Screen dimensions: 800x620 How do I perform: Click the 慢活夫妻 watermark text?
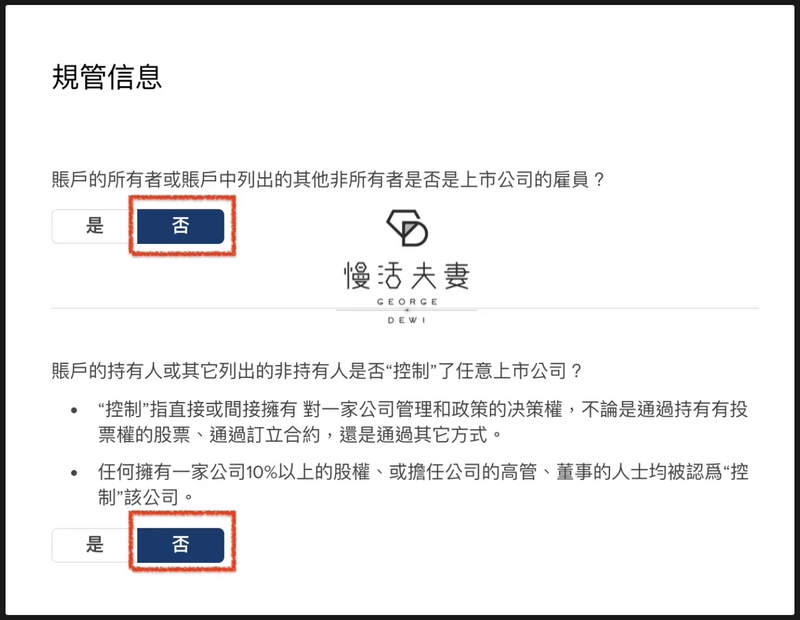tap(406, 276)
